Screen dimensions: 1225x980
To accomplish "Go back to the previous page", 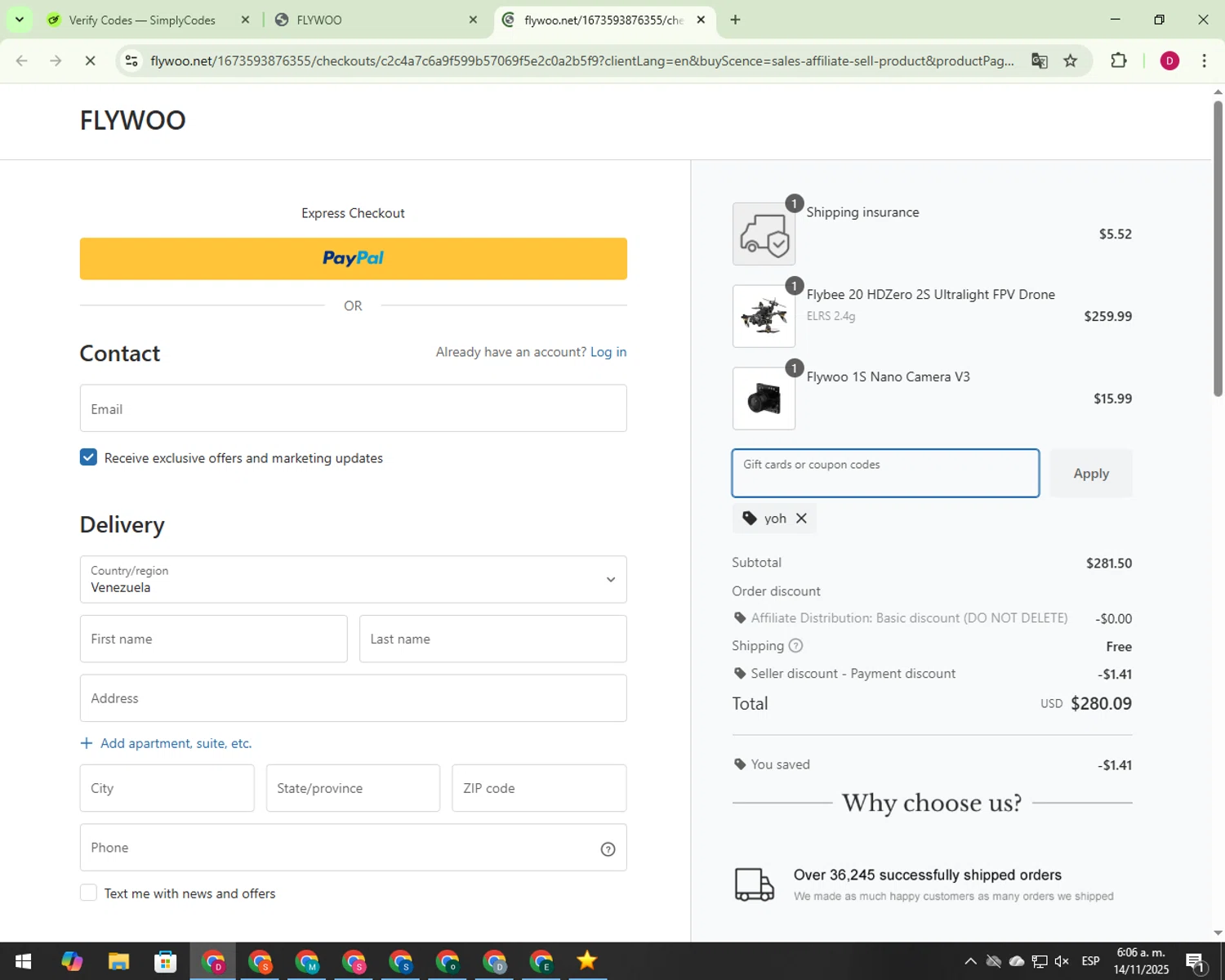I will coord(22,60).
